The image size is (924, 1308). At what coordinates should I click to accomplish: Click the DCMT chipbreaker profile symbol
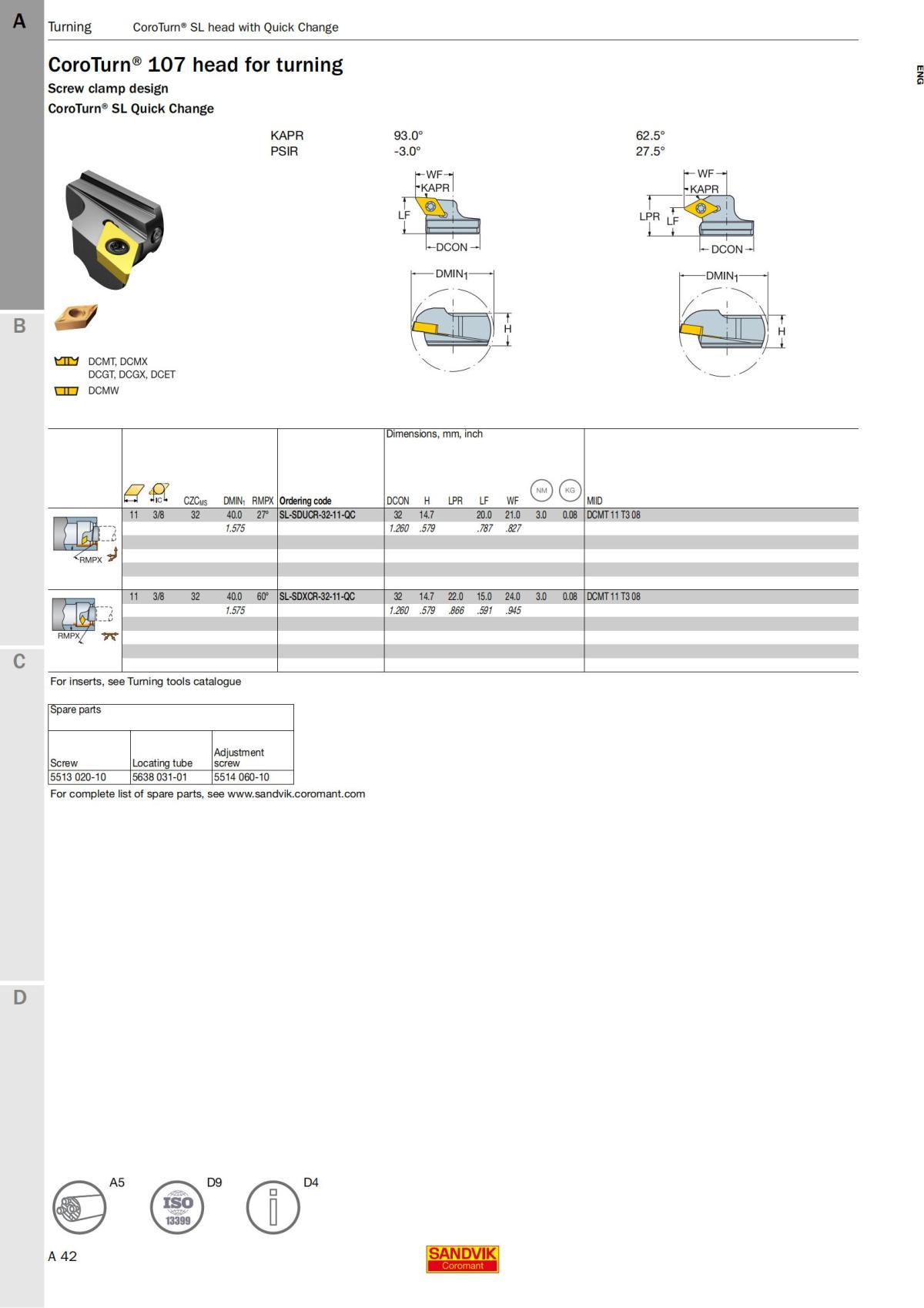(66, 361)
